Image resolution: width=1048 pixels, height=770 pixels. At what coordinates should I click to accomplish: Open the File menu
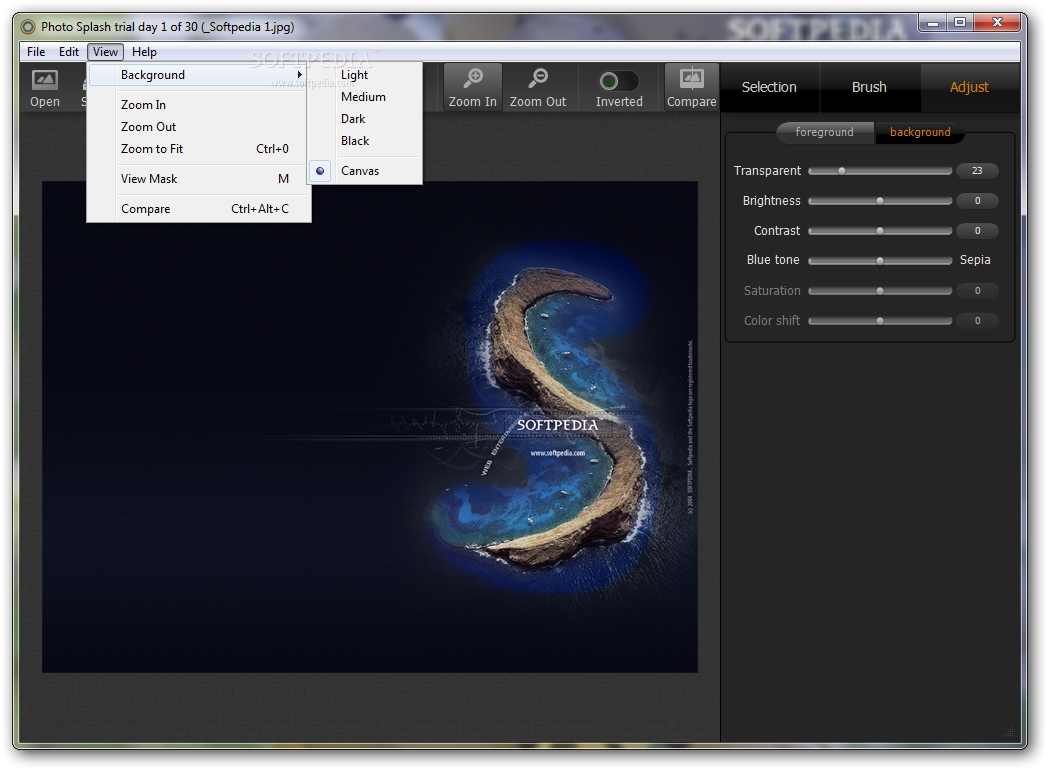click(36, 51)
